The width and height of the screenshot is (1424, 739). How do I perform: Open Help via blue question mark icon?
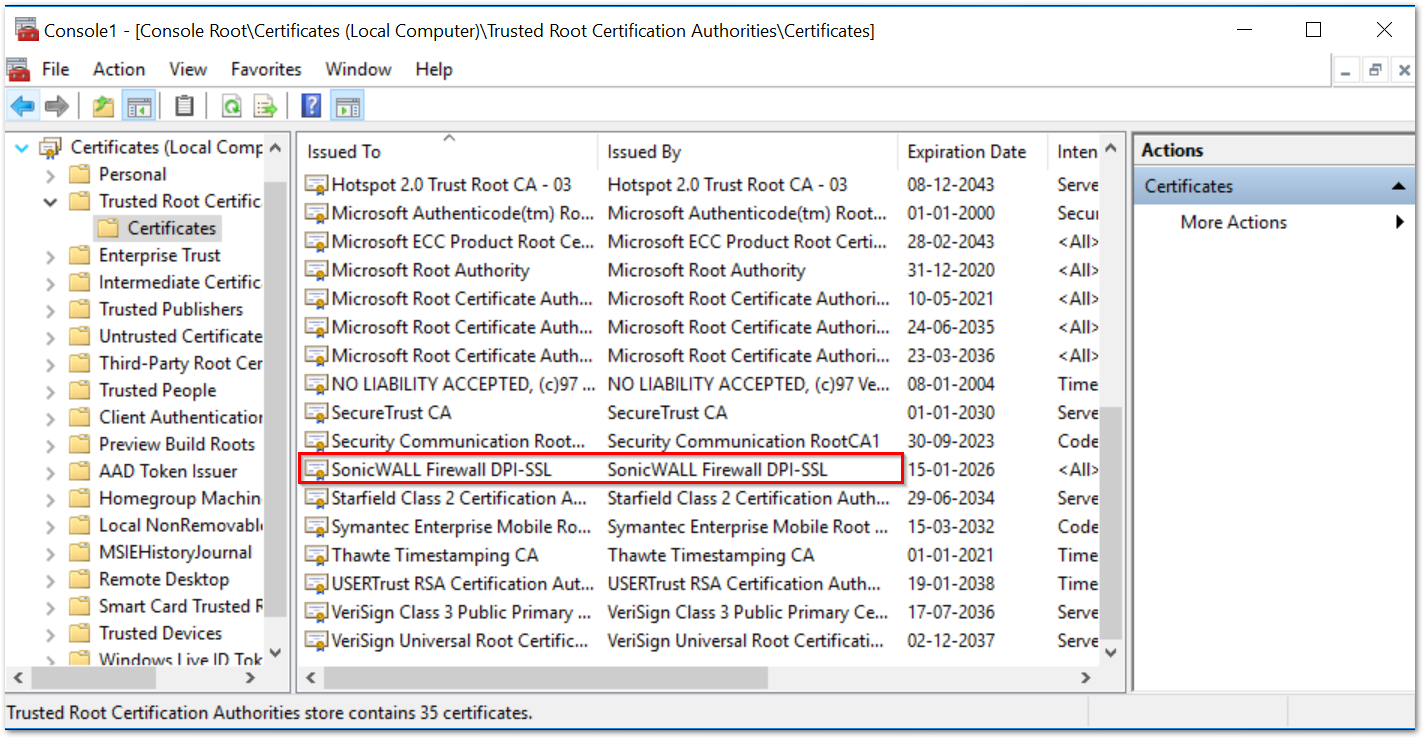[x=311, y=106]
